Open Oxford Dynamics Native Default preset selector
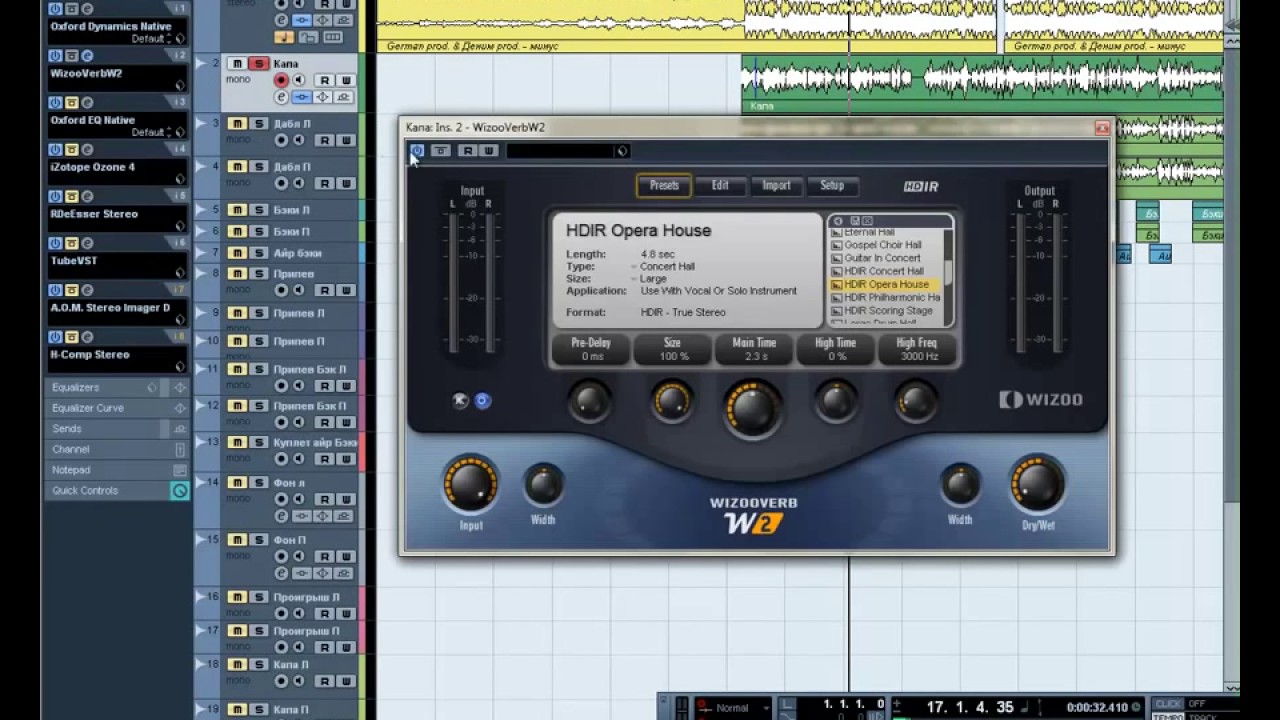The image size is (1280, 720). (x=154, y=38)
